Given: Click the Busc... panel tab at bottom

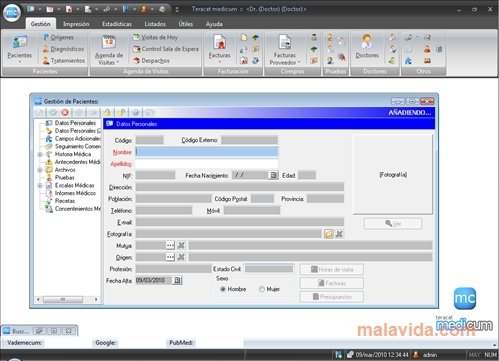Looking at the screenshot, I should point(20,331).
